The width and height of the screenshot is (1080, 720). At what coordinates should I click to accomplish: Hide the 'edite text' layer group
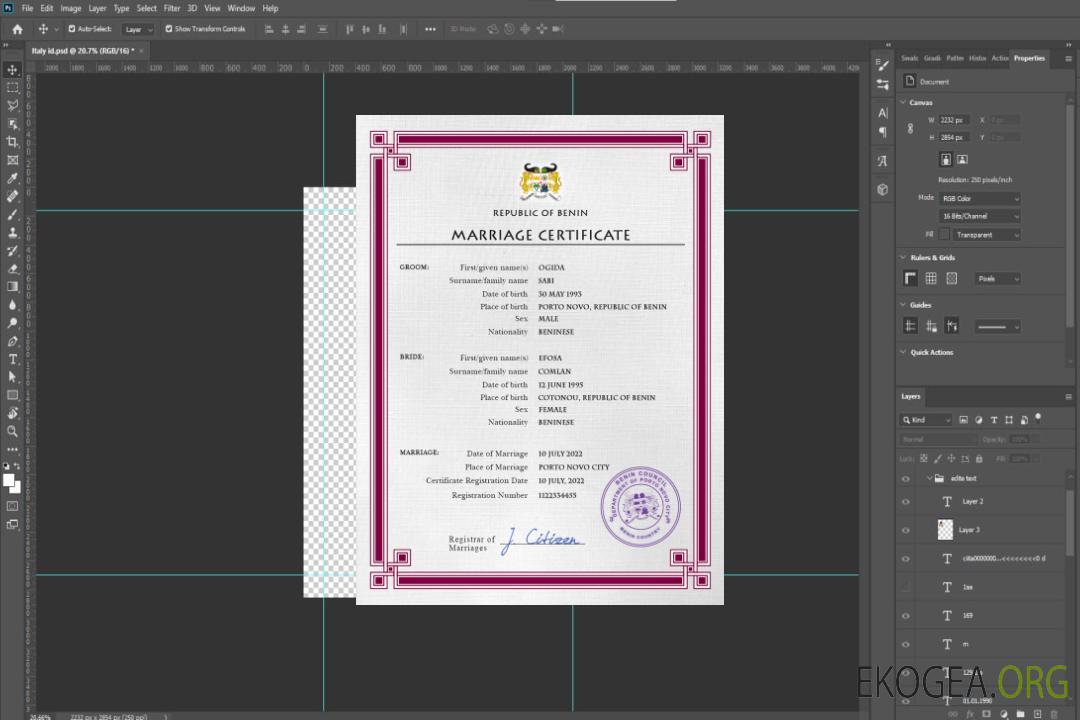(x=906, y=479)
